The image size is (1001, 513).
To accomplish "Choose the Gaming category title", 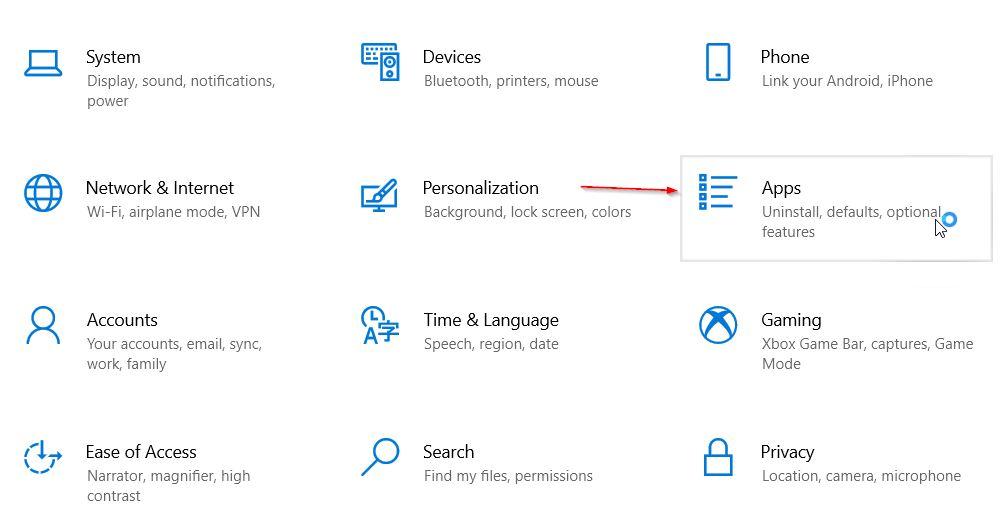I will (x=791, y=320).
